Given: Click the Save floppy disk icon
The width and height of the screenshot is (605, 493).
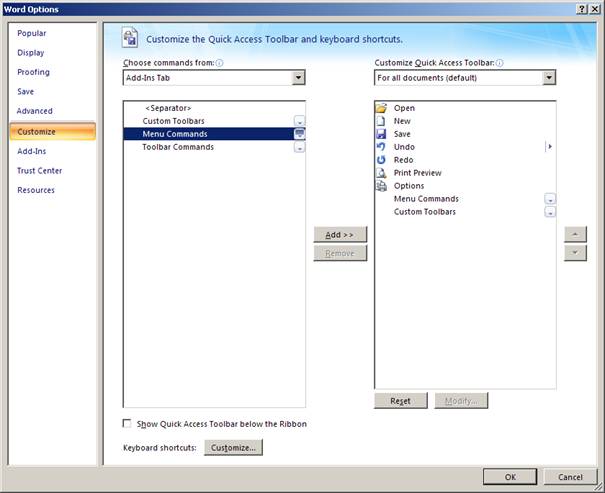Looking at the screenshot, I should coord(381,134).
